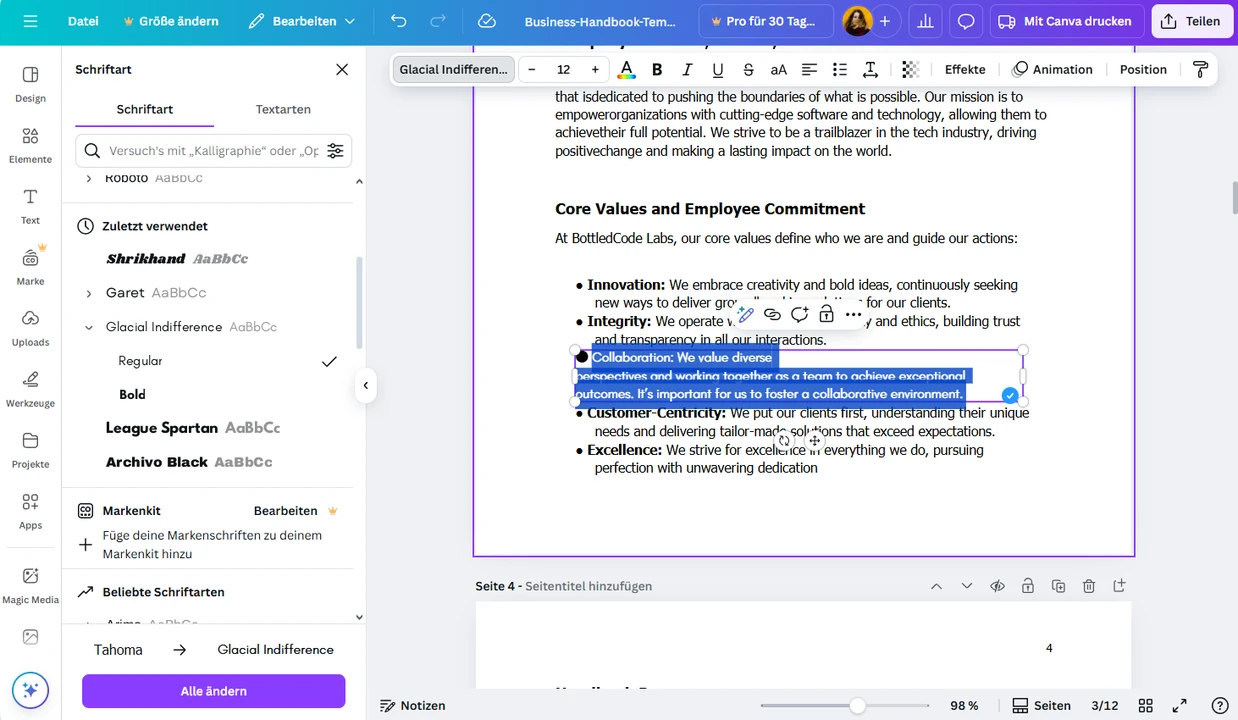Image resolution: width=1238 pixels, height=720 pixels.
Task: Open the help question mark
Action: click(1219, 705)
